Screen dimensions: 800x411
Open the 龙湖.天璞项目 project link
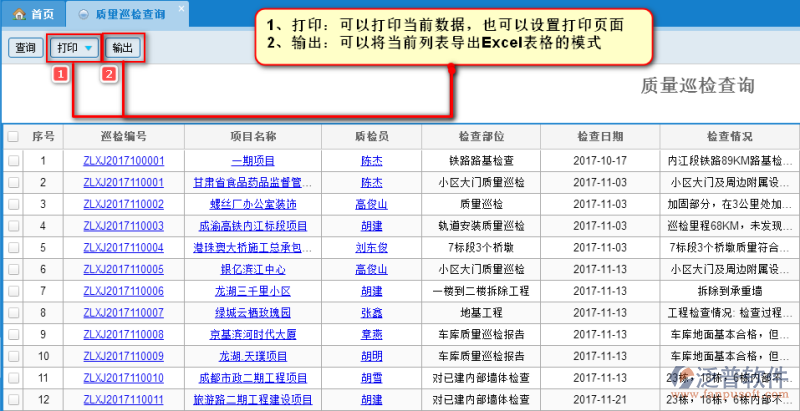click(x=253, y=356)
